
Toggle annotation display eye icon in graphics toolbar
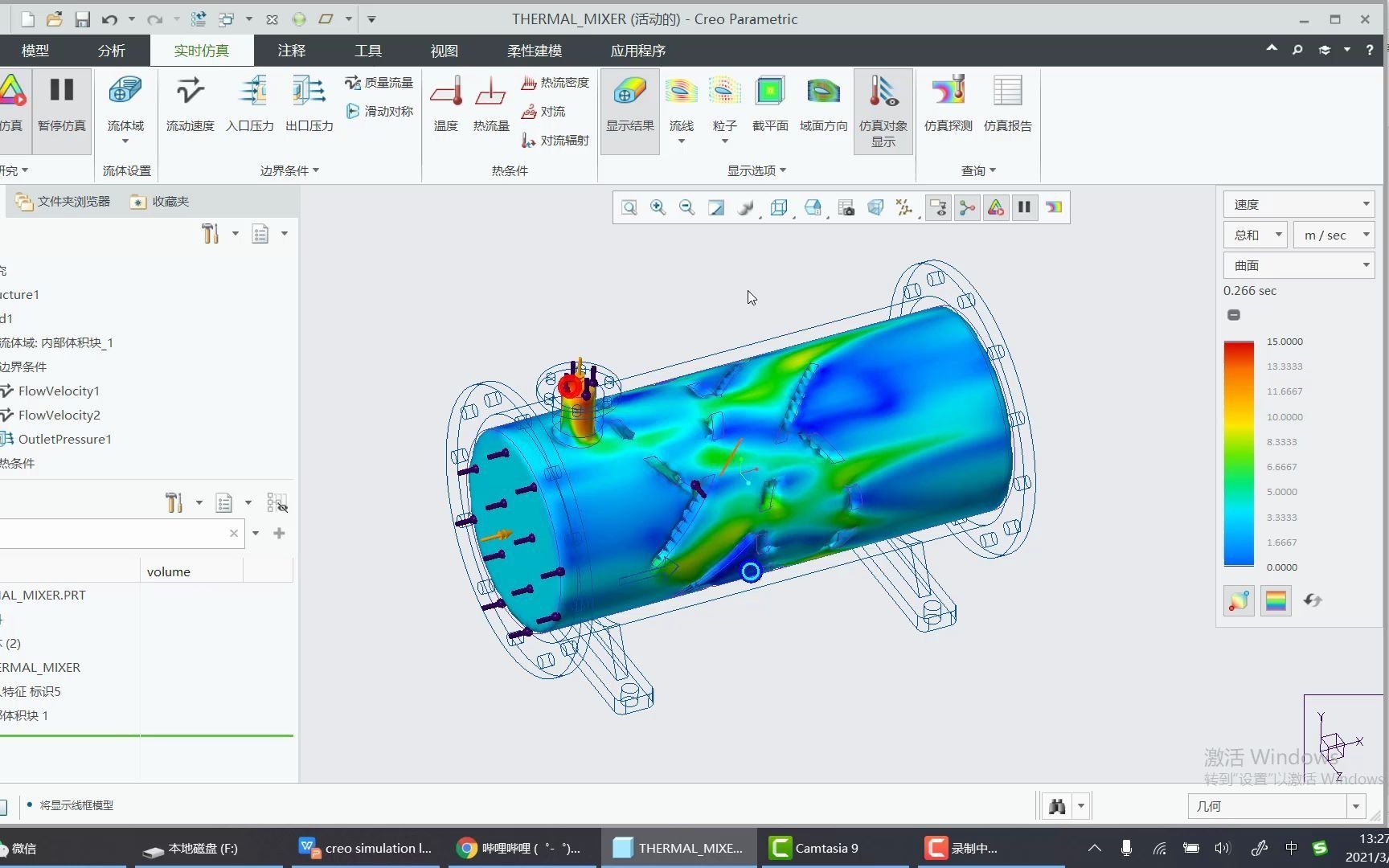point(938,208)
